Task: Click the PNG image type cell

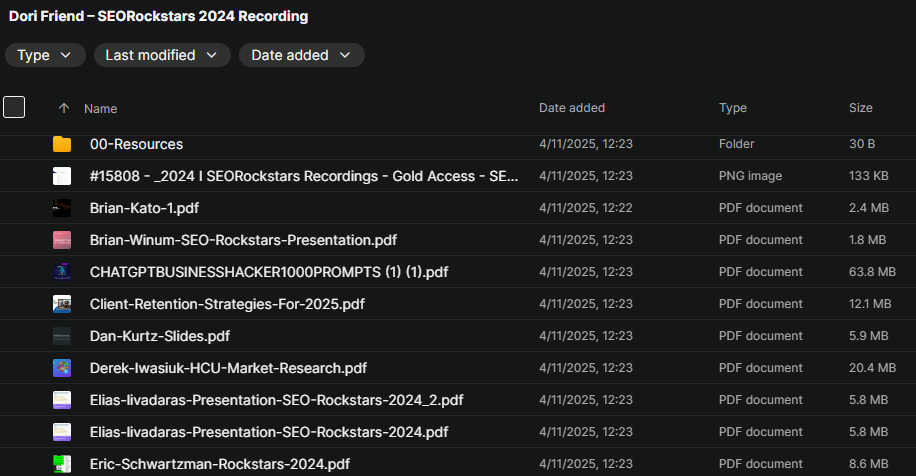Action: point(750,176)
